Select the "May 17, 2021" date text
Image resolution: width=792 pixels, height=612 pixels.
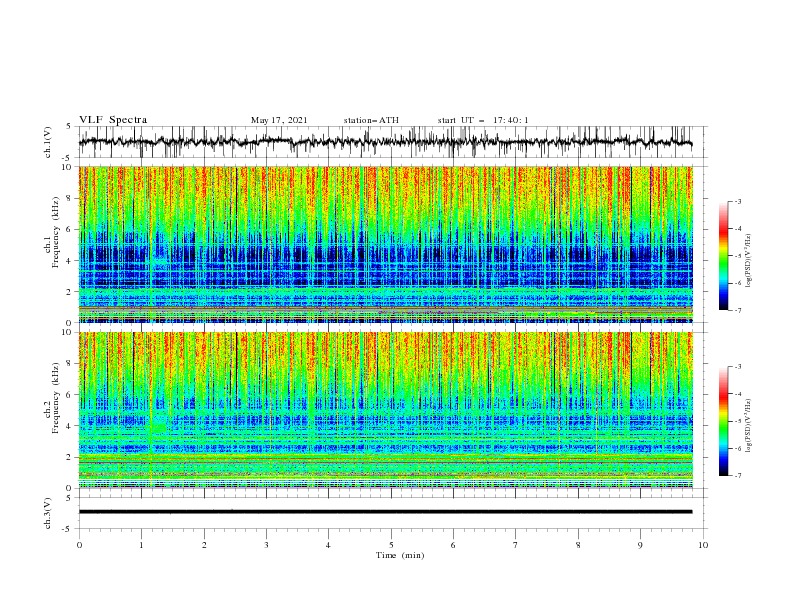[x=279, y=120]
